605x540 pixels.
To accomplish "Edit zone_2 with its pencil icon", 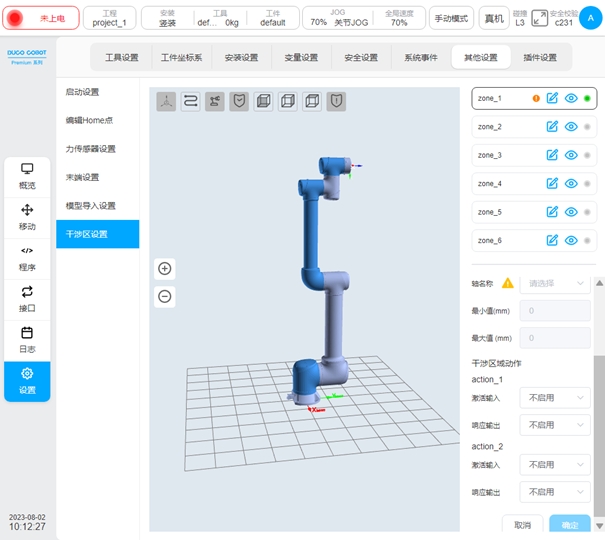I will tap(552, 127).
